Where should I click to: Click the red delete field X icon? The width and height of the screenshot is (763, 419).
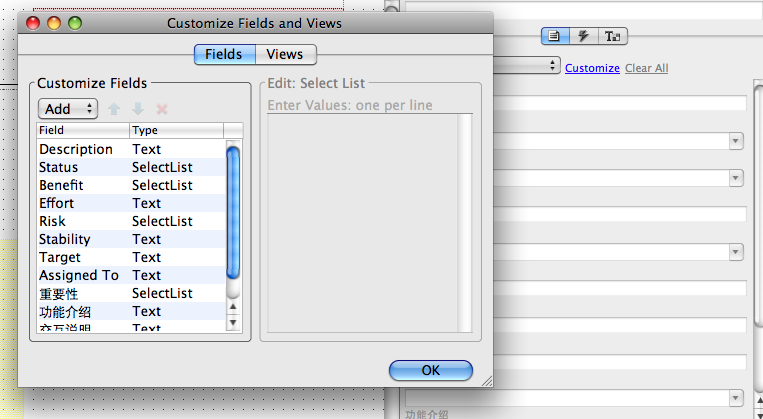click(162, 108)
